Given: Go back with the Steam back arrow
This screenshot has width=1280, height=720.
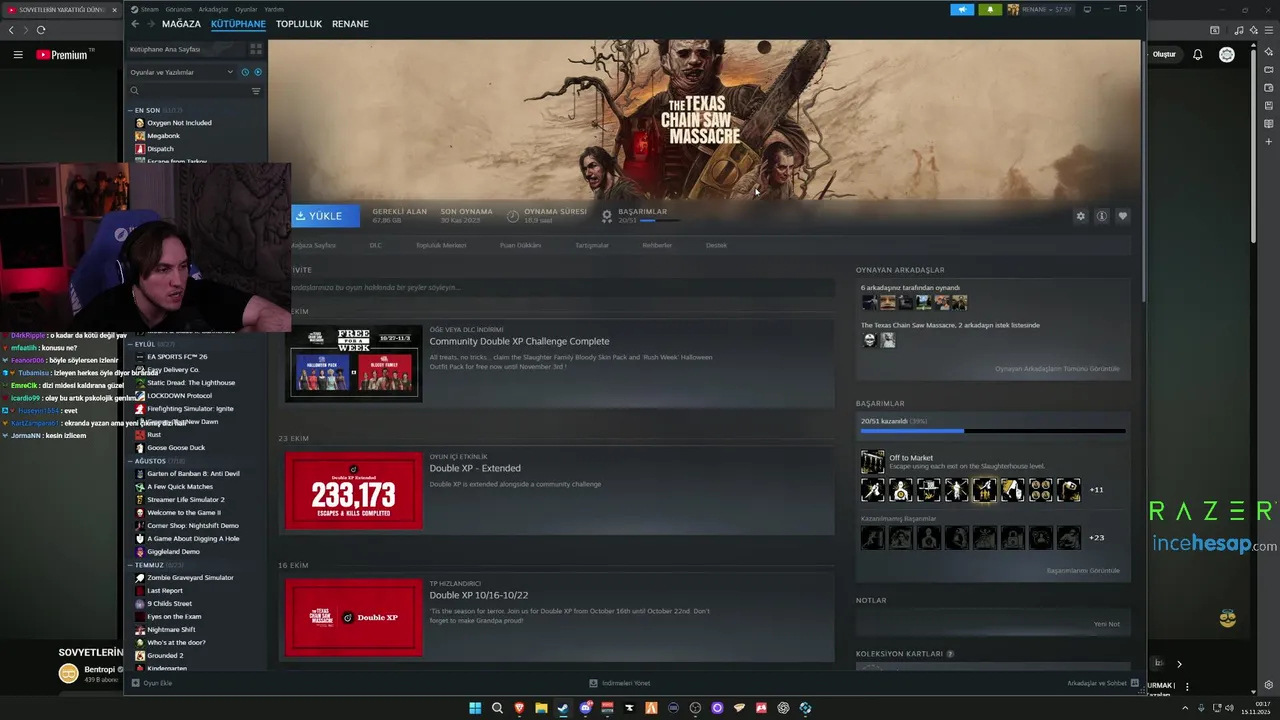Looking at the screenshot, I should pos(135,24).
